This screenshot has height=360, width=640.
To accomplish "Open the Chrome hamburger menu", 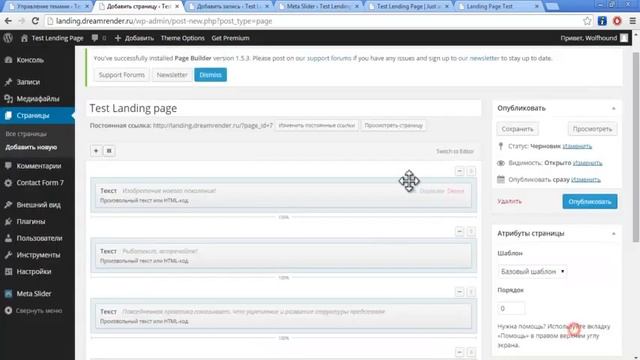I will (632, 21).
